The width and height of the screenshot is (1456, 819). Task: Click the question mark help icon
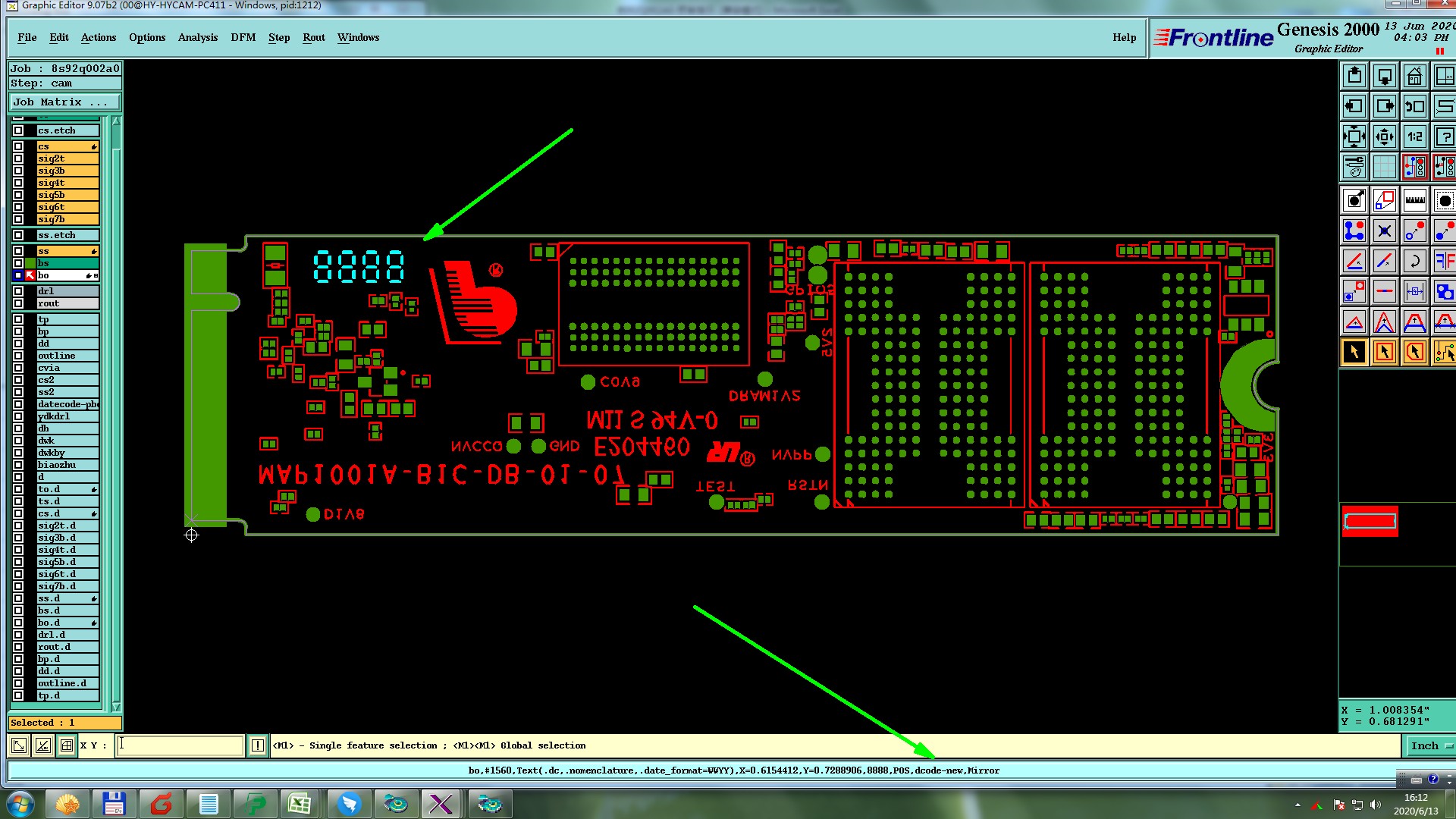pos(1444,137)
